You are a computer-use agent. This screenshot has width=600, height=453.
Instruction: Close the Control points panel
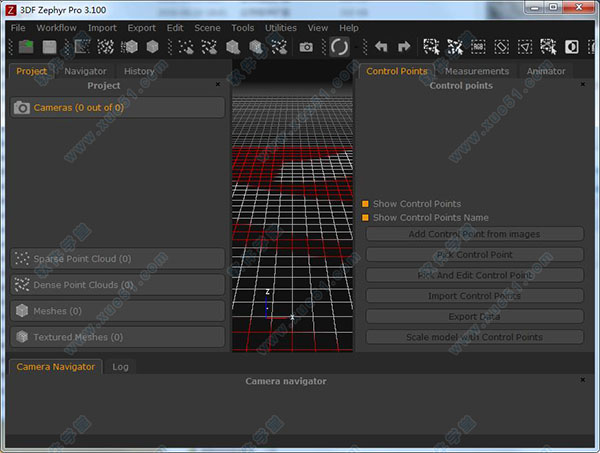point(583,84)
